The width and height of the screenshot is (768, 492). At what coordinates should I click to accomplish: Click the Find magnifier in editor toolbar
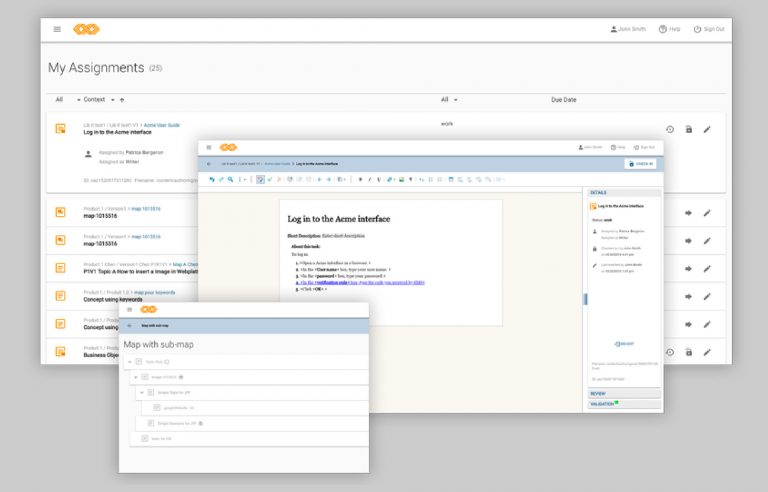(230, 180)
